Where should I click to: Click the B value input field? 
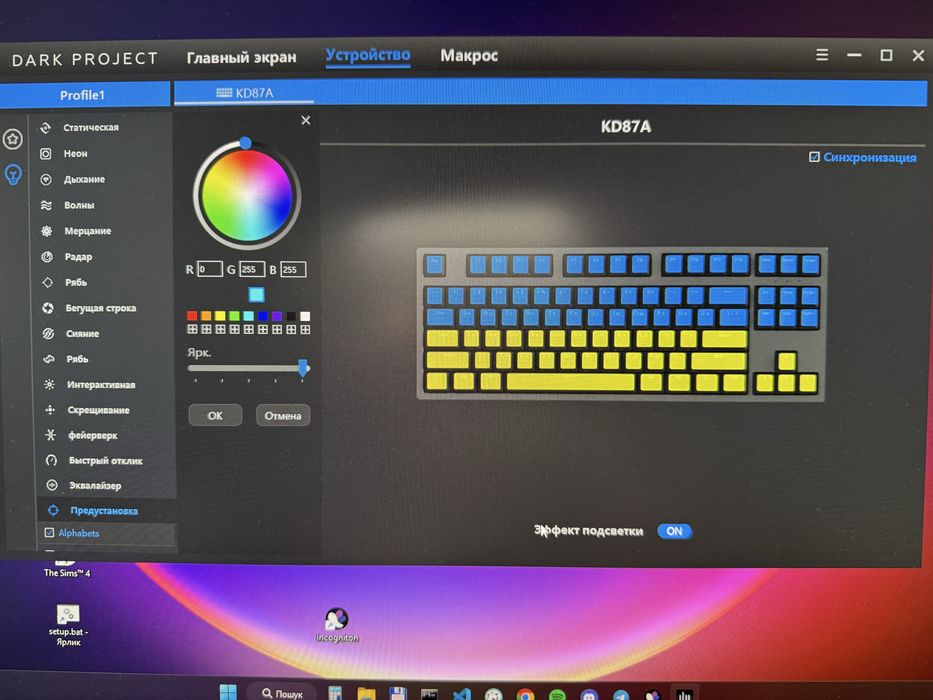coord(293,269)
